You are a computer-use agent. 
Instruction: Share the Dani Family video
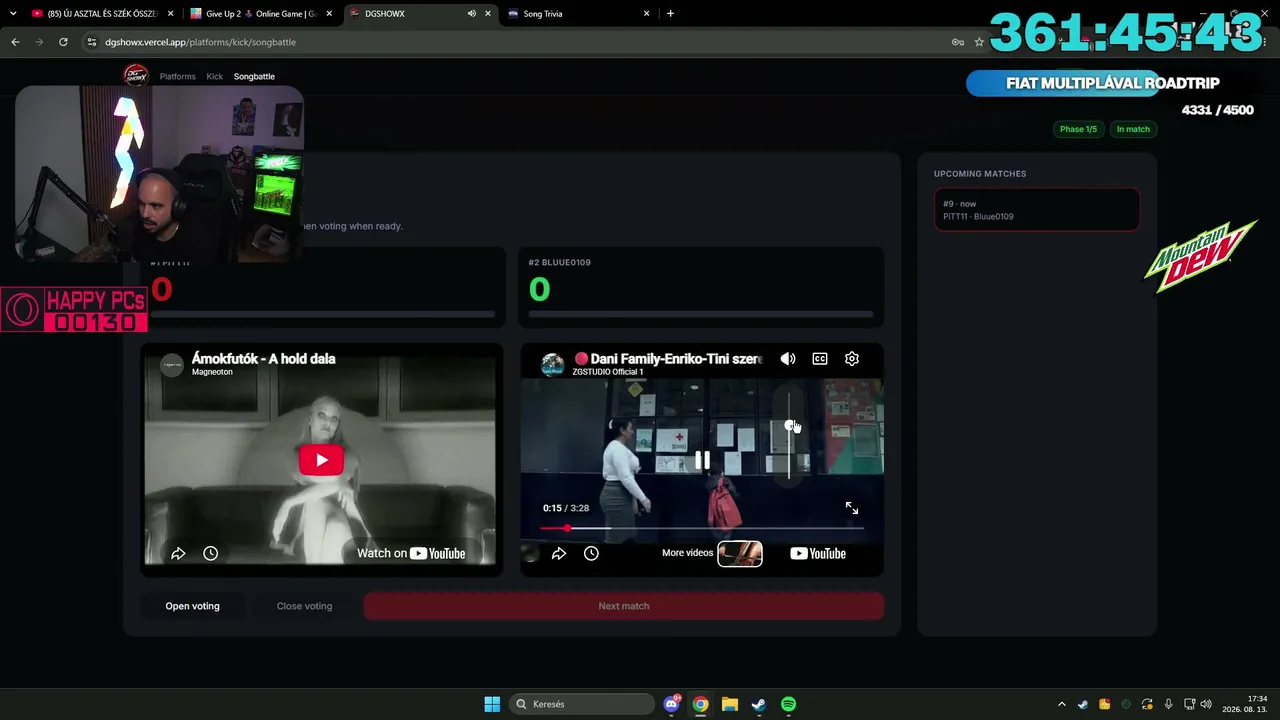(559, 553)
